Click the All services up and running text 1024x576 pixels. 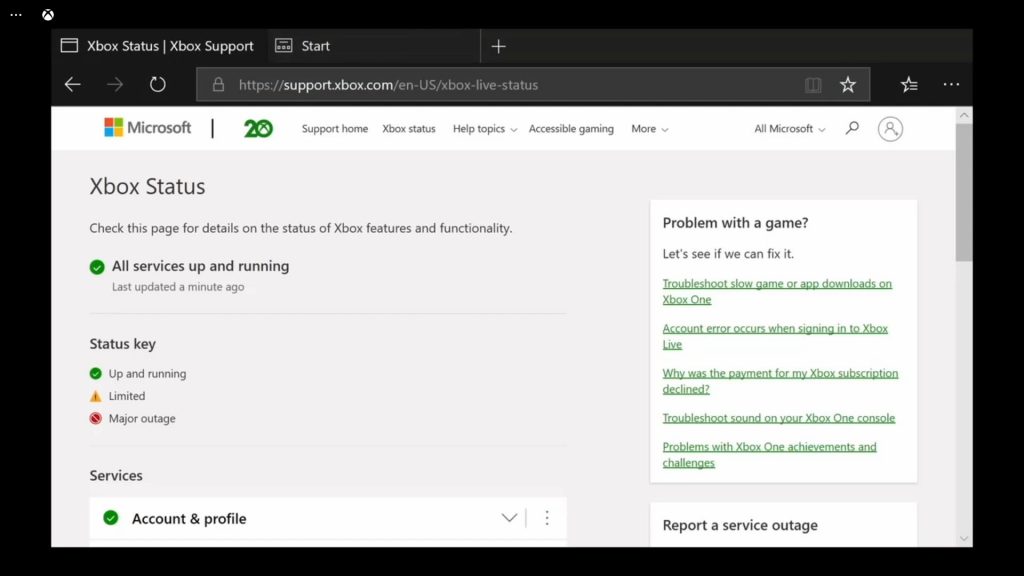(x=200, y=266)
